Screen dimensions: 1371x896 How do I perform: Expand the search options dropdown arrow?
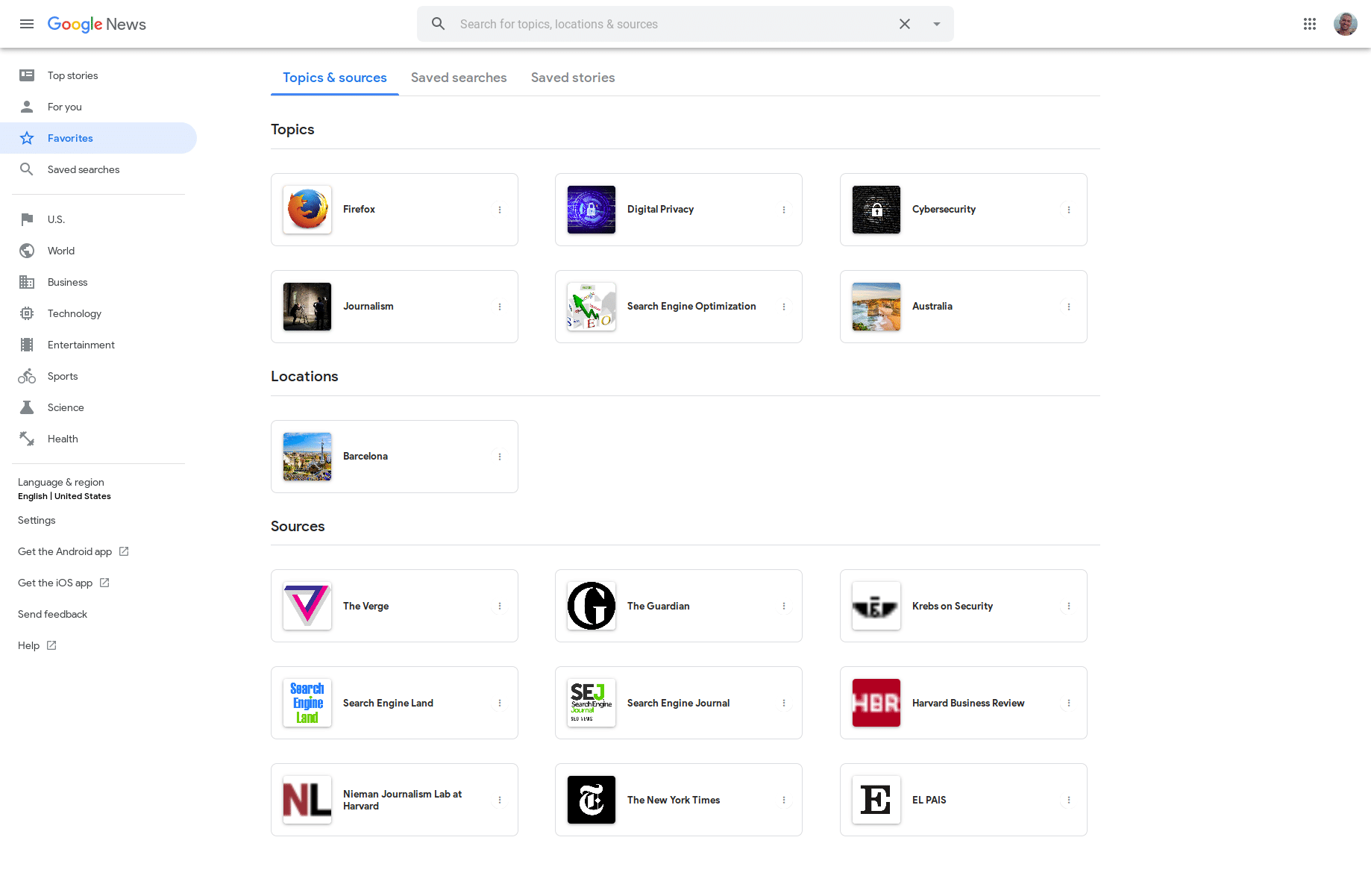[936, 24]
